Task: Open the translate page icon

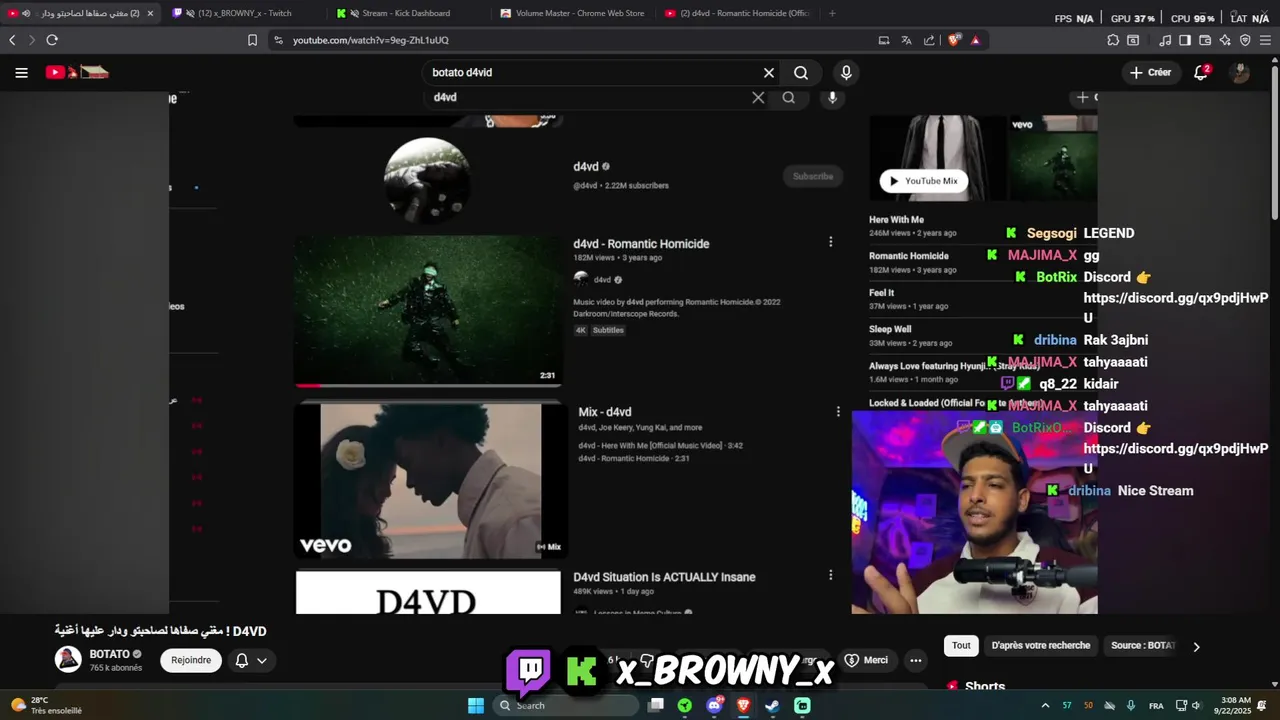Action: (906, 40)
